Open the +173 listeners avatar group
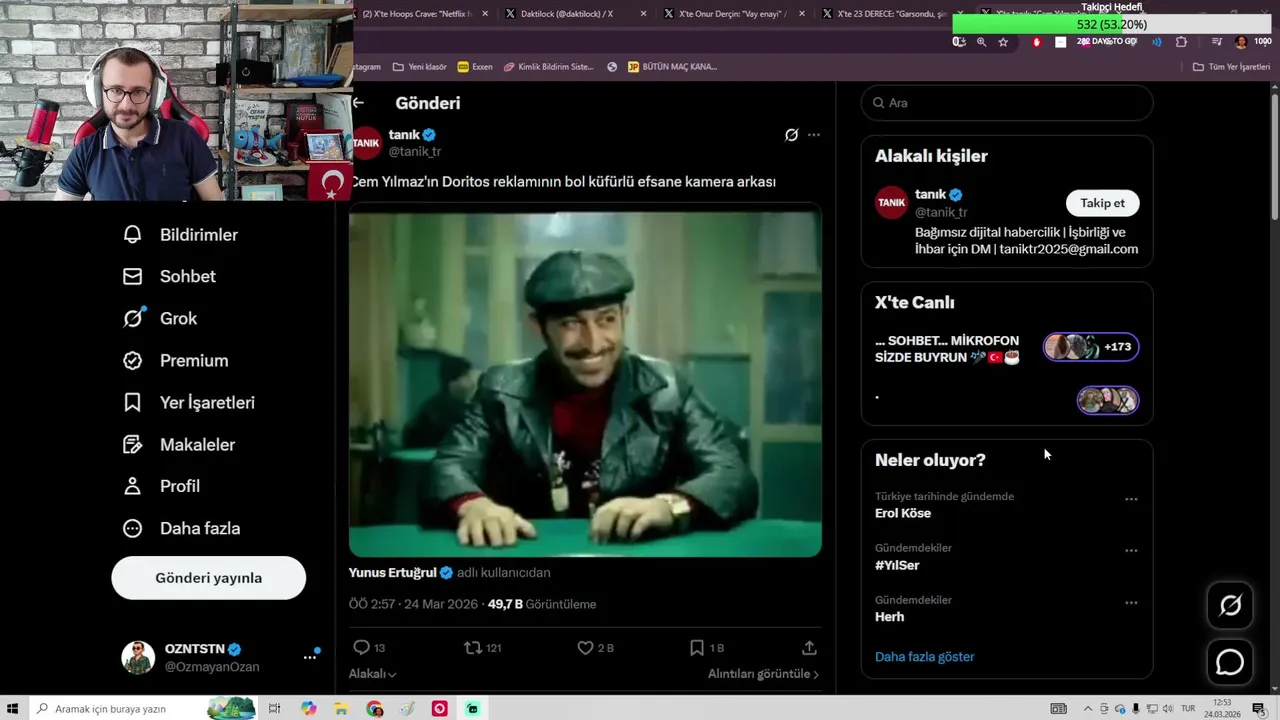Image resolution: width=1280 pixels, height=720 pixels. [x=1091, y=347]
